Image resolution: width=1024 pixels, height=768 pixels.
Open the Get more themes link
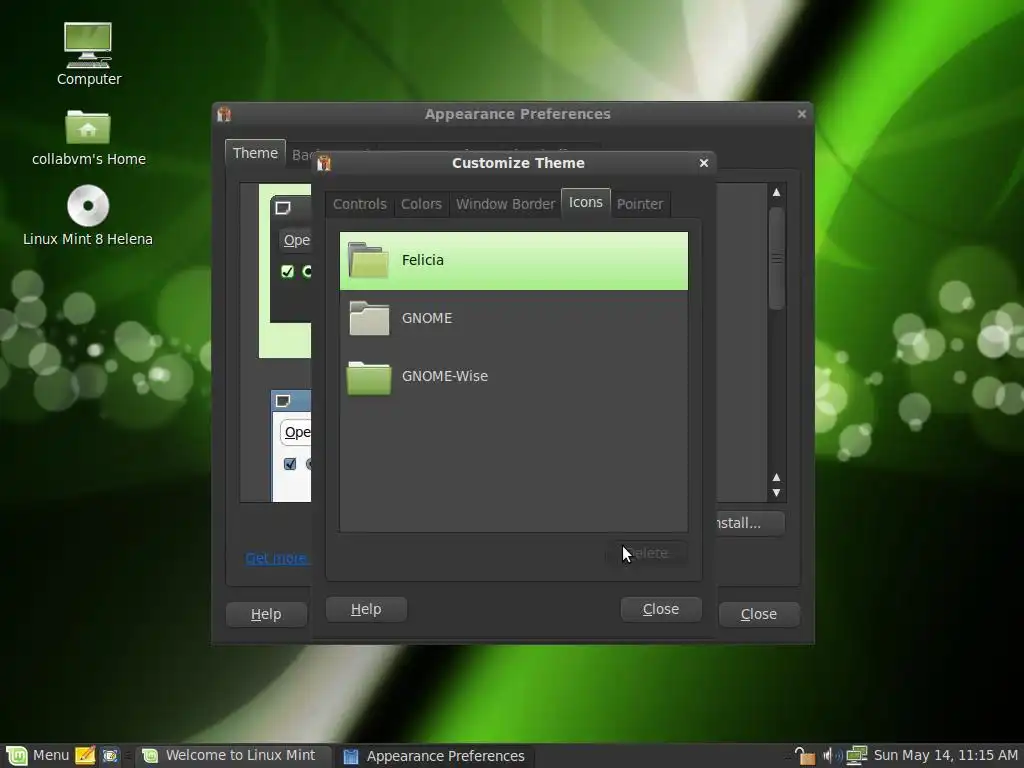pos(277,558)
